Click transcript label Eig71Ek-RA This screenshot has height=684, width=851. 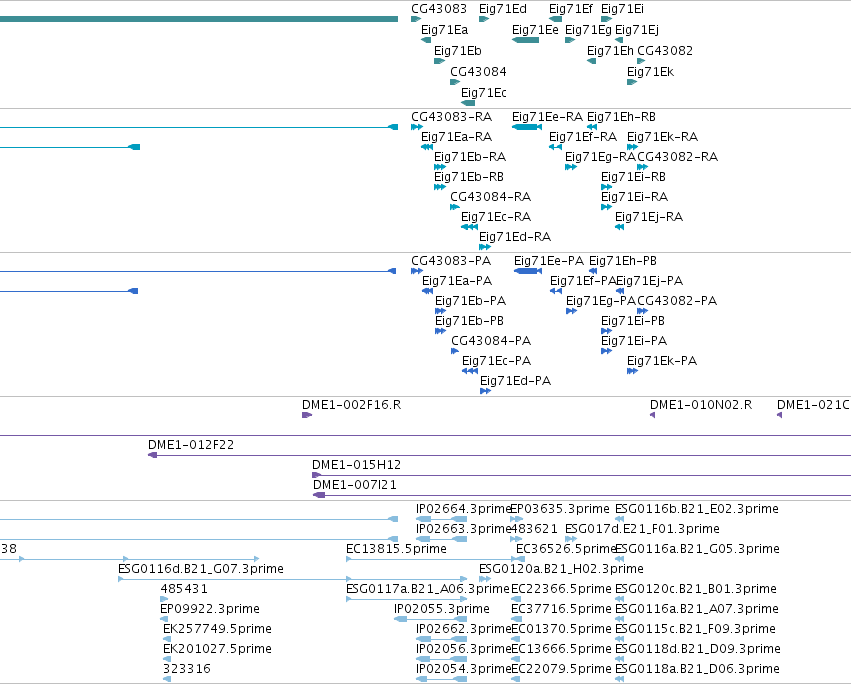[662, 137]
